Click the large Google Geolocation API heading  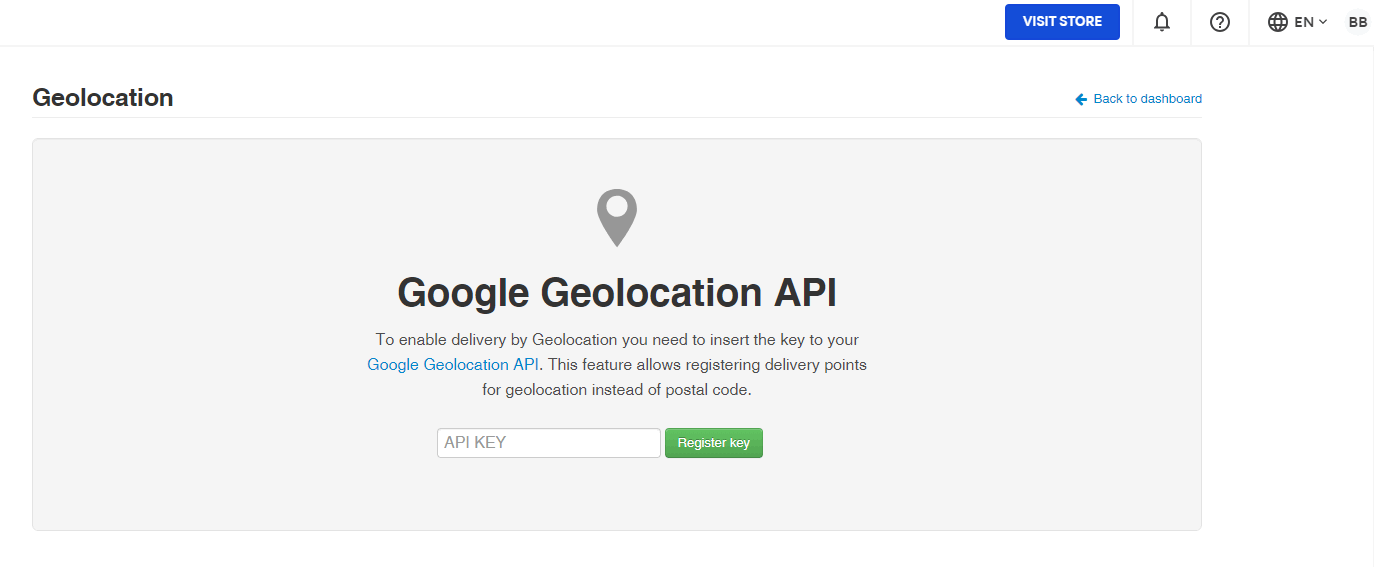[x=616, y=293]
